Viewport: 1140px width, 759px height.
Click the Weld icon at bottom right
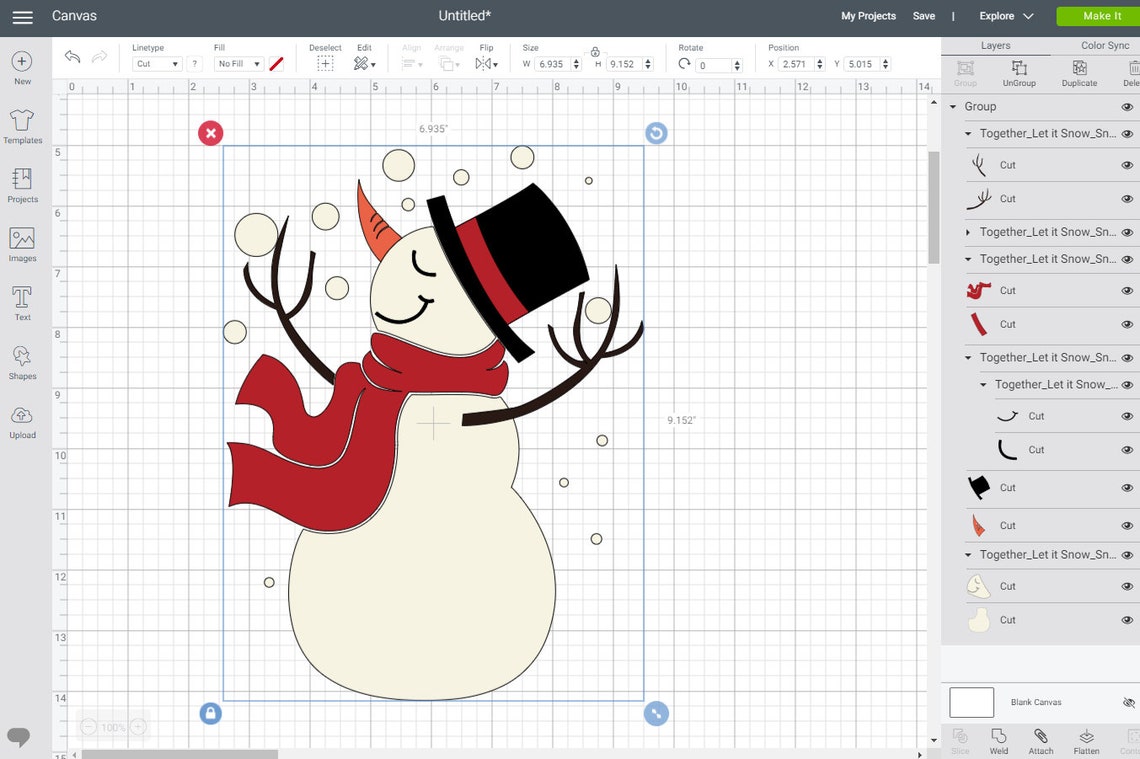pyautogui.click(x=998, y=742)
